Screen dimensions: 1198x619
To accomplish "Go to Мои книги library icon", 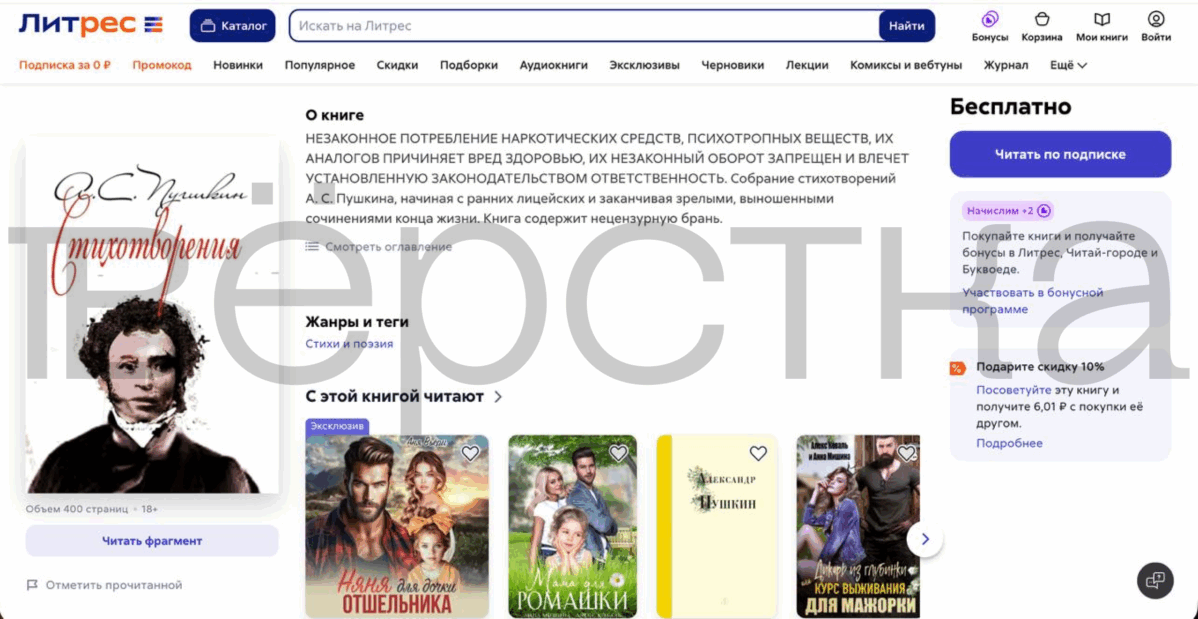I will tap(1101, 20).
